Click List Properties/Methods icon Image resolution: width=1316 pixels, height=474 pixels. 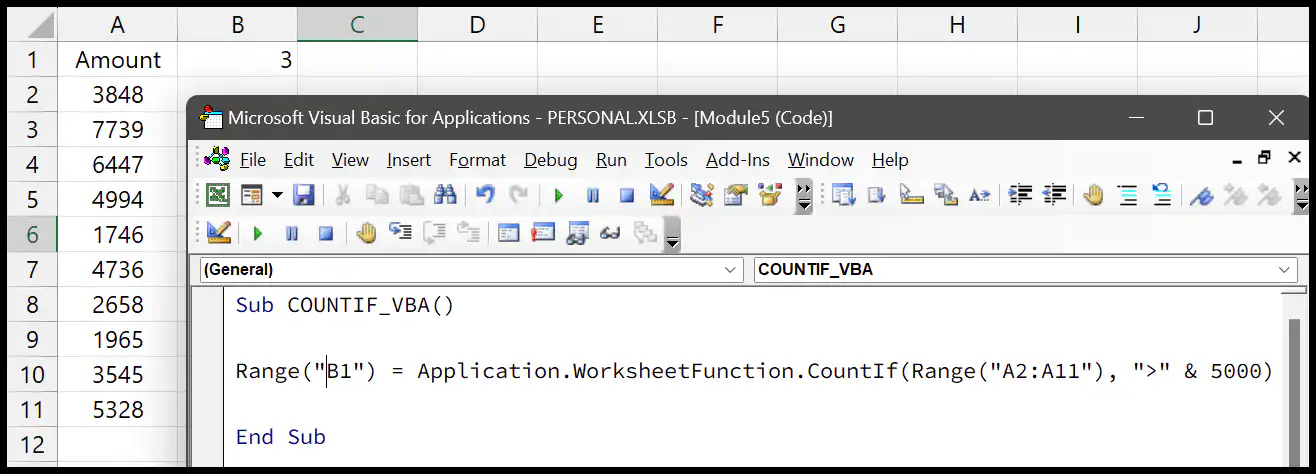[x=843, y=196]
